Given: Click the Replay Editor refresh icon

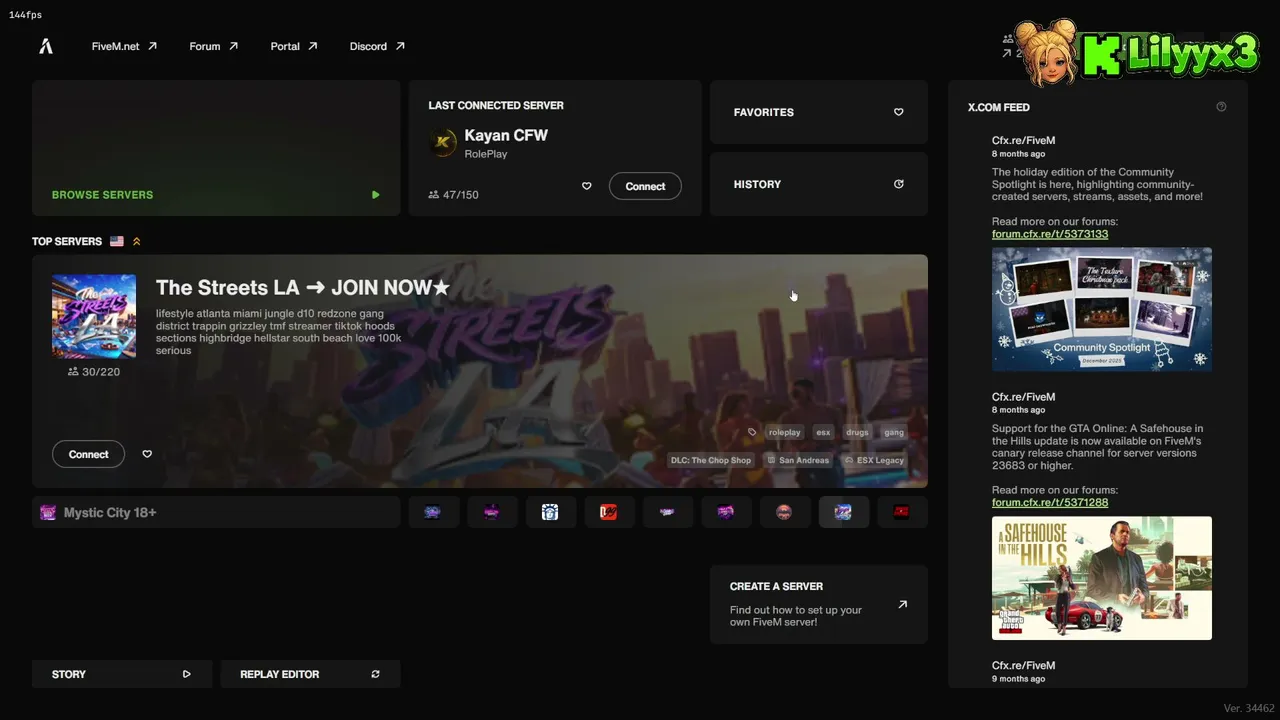Looking at the screenshot, I should pyautogui.click(x=375, y=674).
